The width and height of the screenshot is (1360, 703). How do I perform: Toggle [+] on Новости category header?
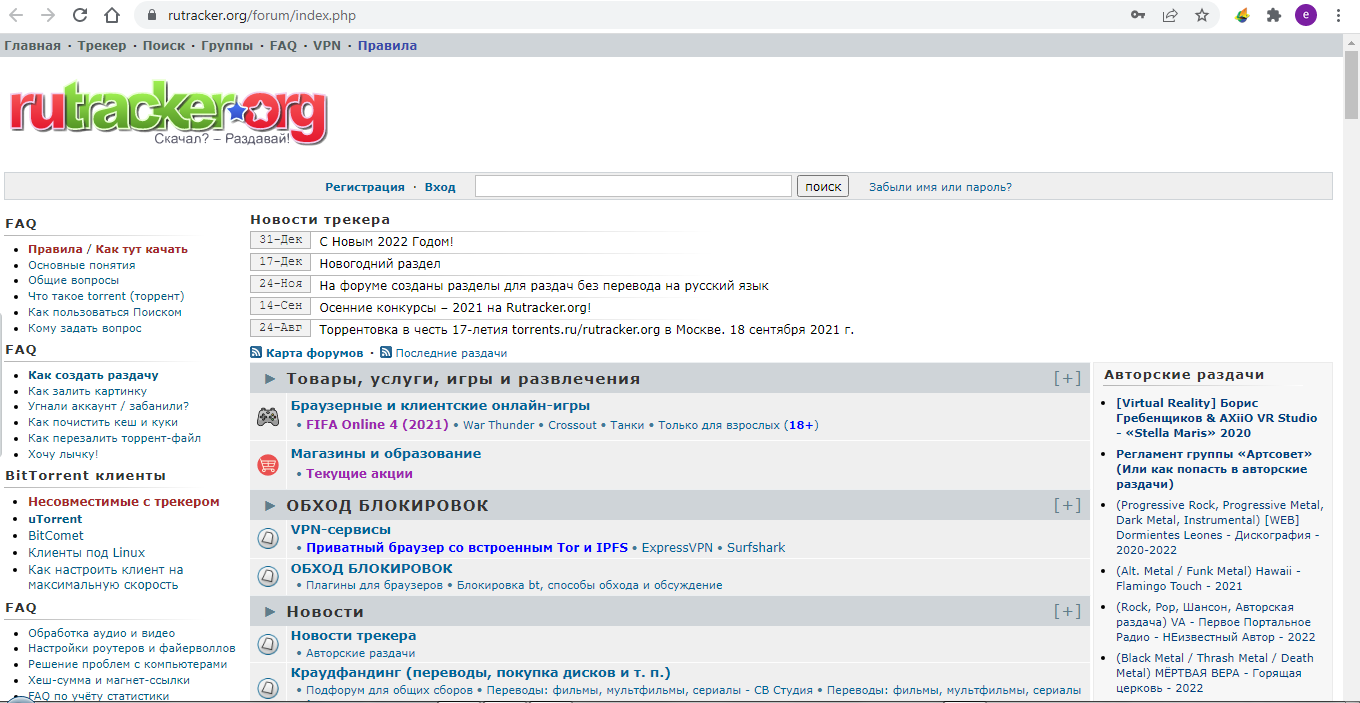click(x=1068, y=611)
